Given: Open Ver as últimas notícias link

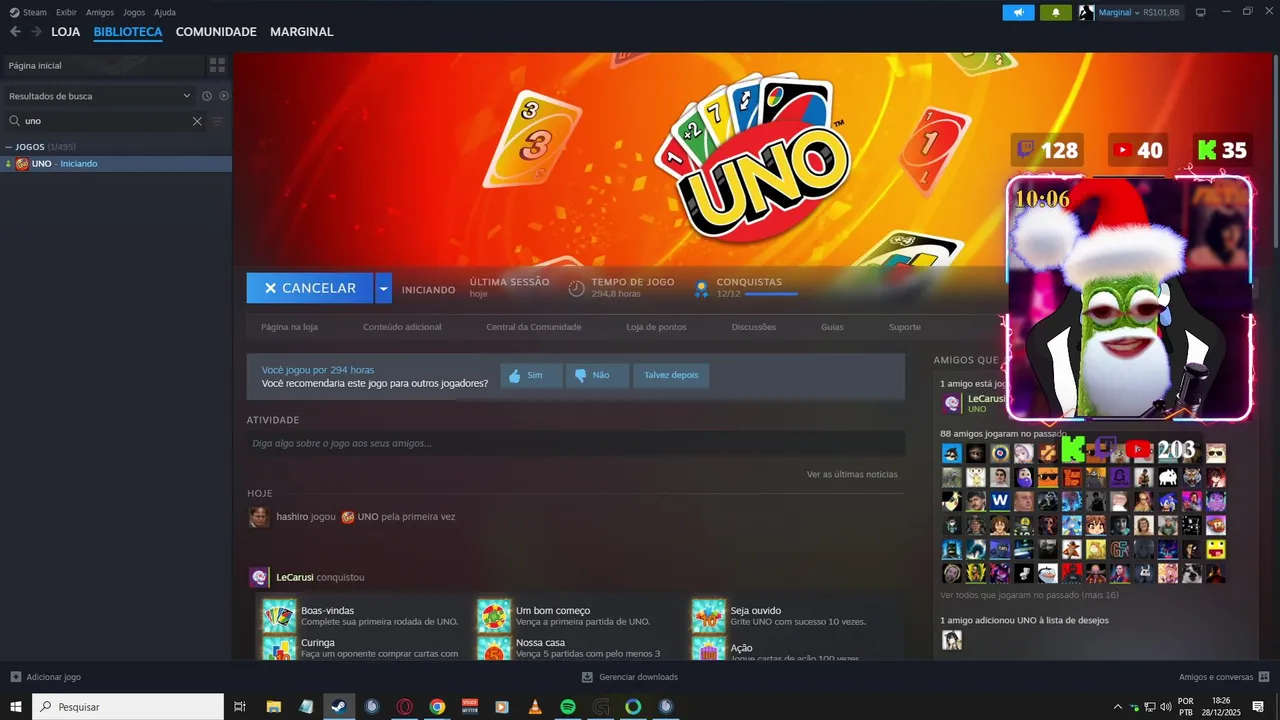Looking at the screenshot, I should point(852,474).
